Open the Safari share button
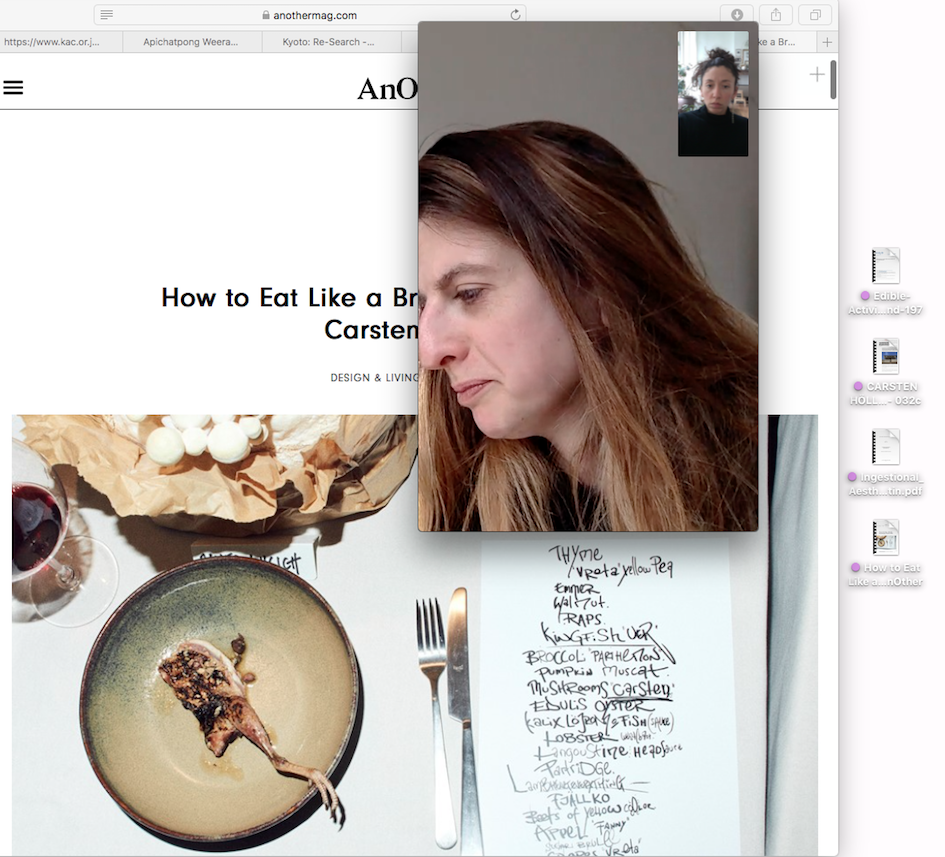Viewport: 945px width, 857px height. tap(776, 14)
